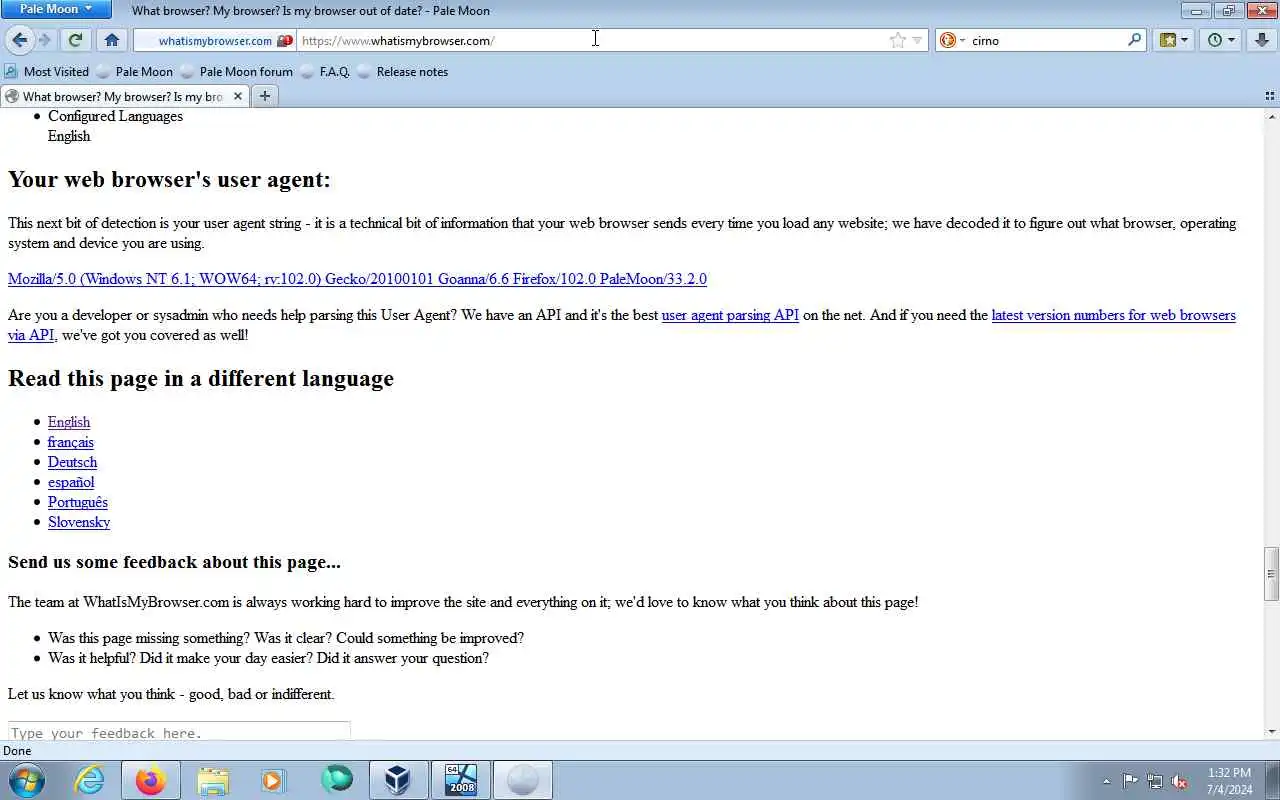This screenshot has width=1280, height=800.
Task: Click the URL address field
Action: [x=592, y=41]
